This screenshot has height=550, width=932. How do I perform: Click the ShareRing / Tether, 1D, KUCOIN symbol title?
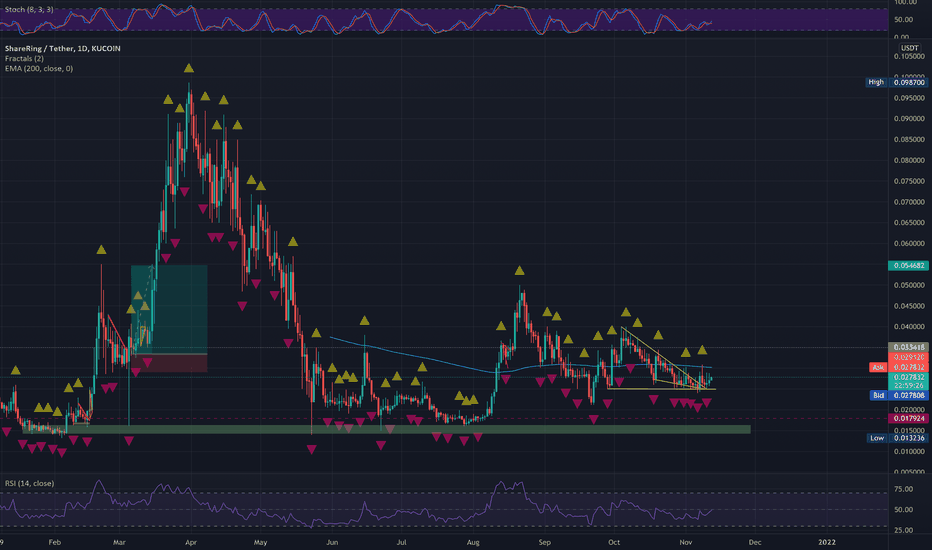62,48
